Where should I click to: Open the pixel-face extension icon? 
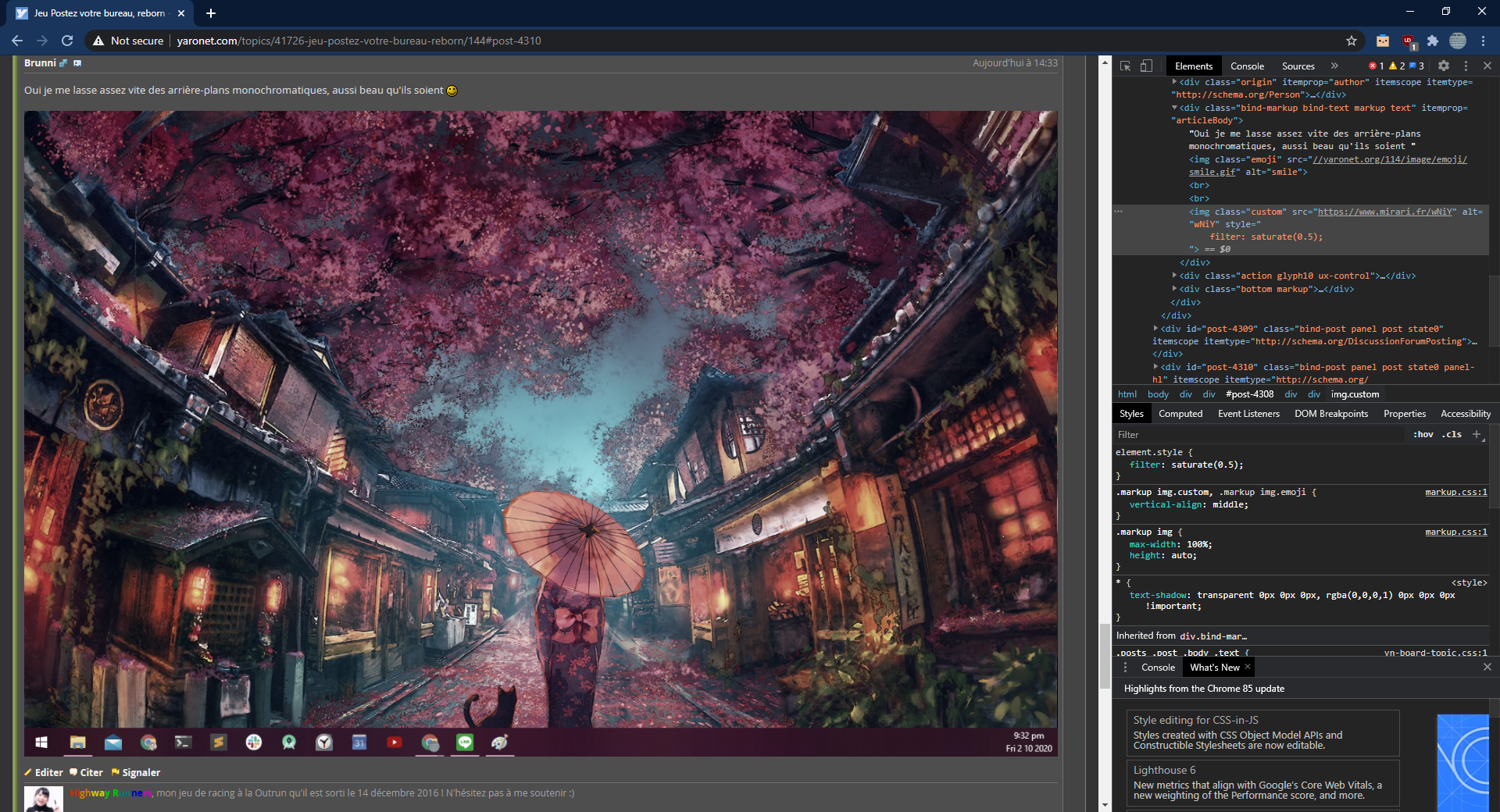click(1383, 41)
